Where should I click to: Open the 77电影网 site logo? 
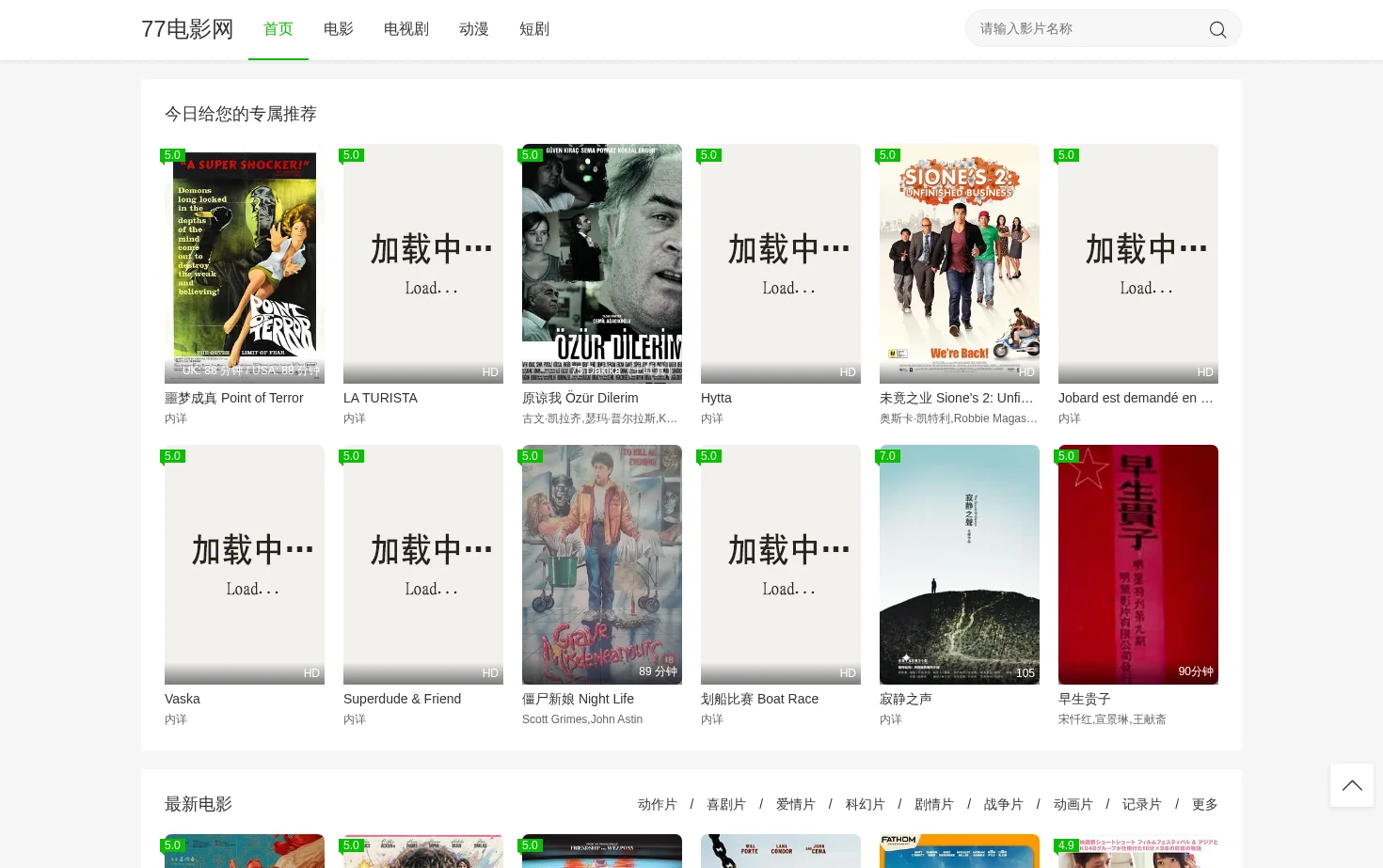[187, 29]
